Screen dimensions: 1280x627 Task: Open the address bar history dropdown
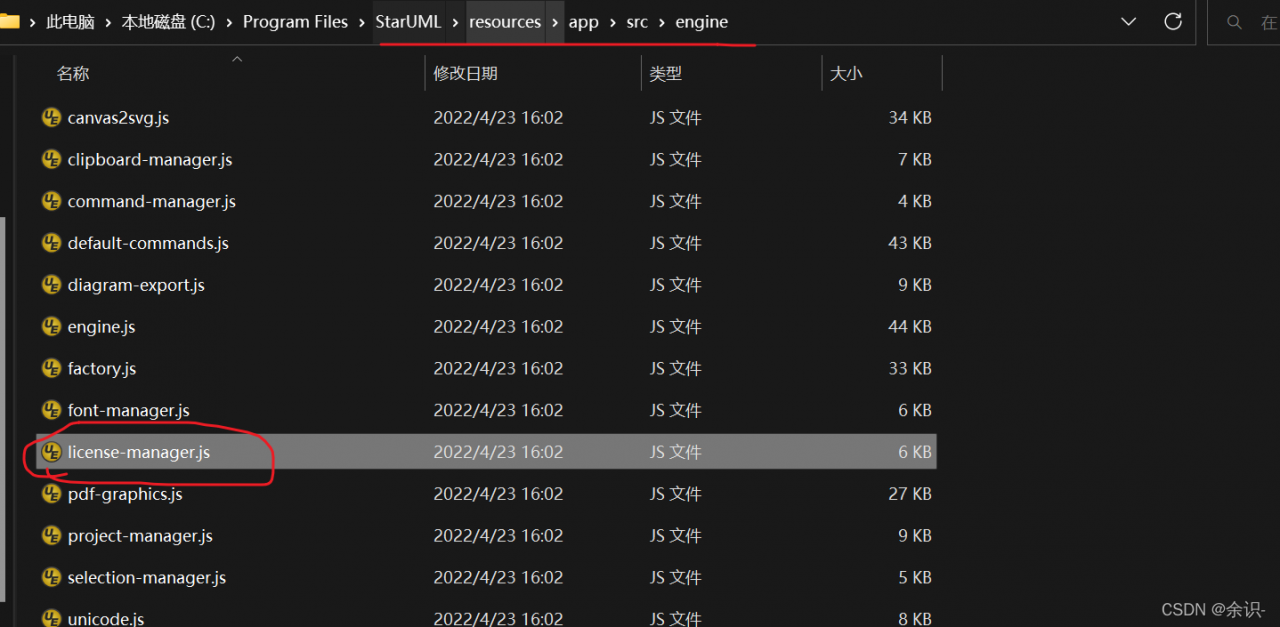tap(1128, 22)
